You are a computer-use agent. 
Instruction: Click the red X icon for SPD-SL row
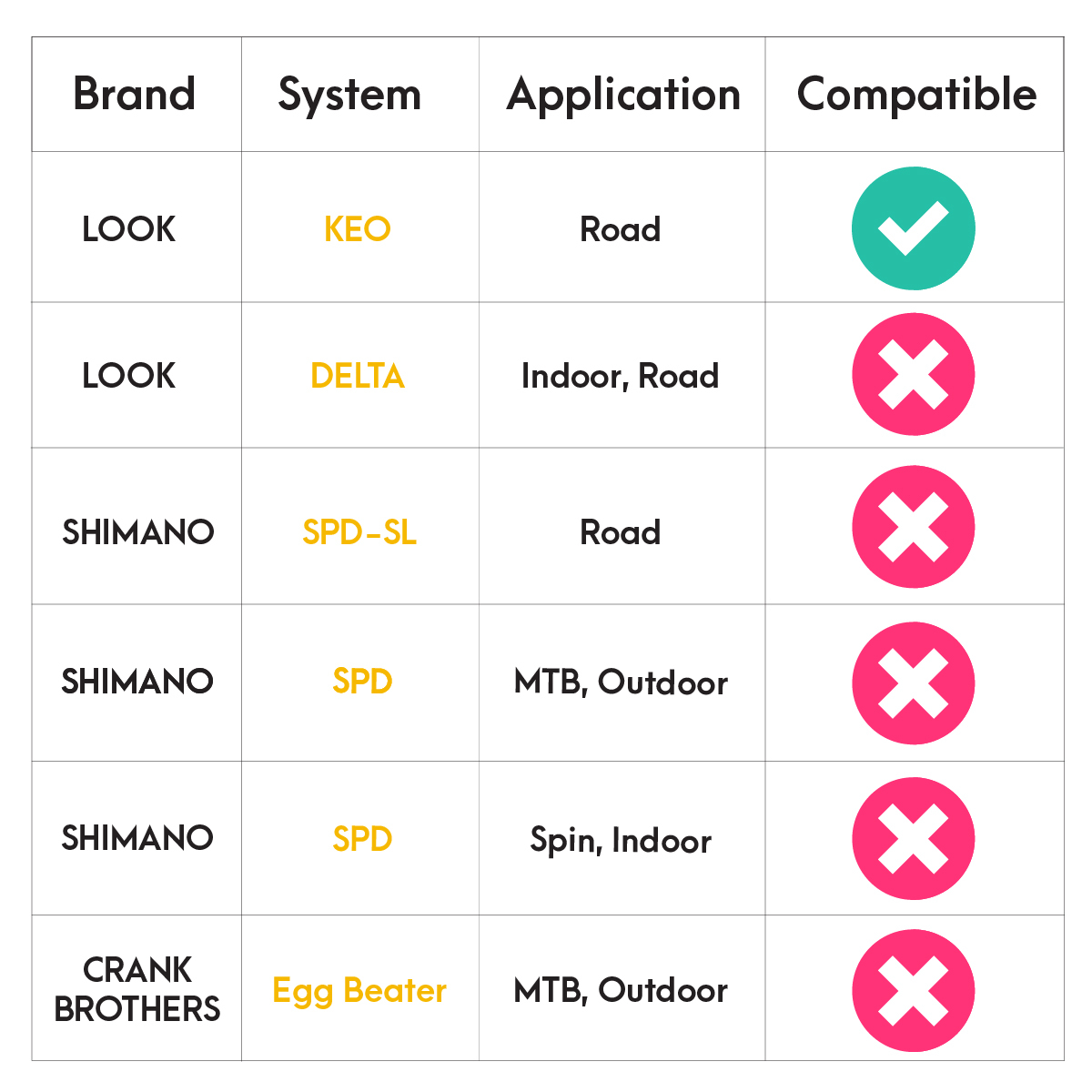pos(913,528)
